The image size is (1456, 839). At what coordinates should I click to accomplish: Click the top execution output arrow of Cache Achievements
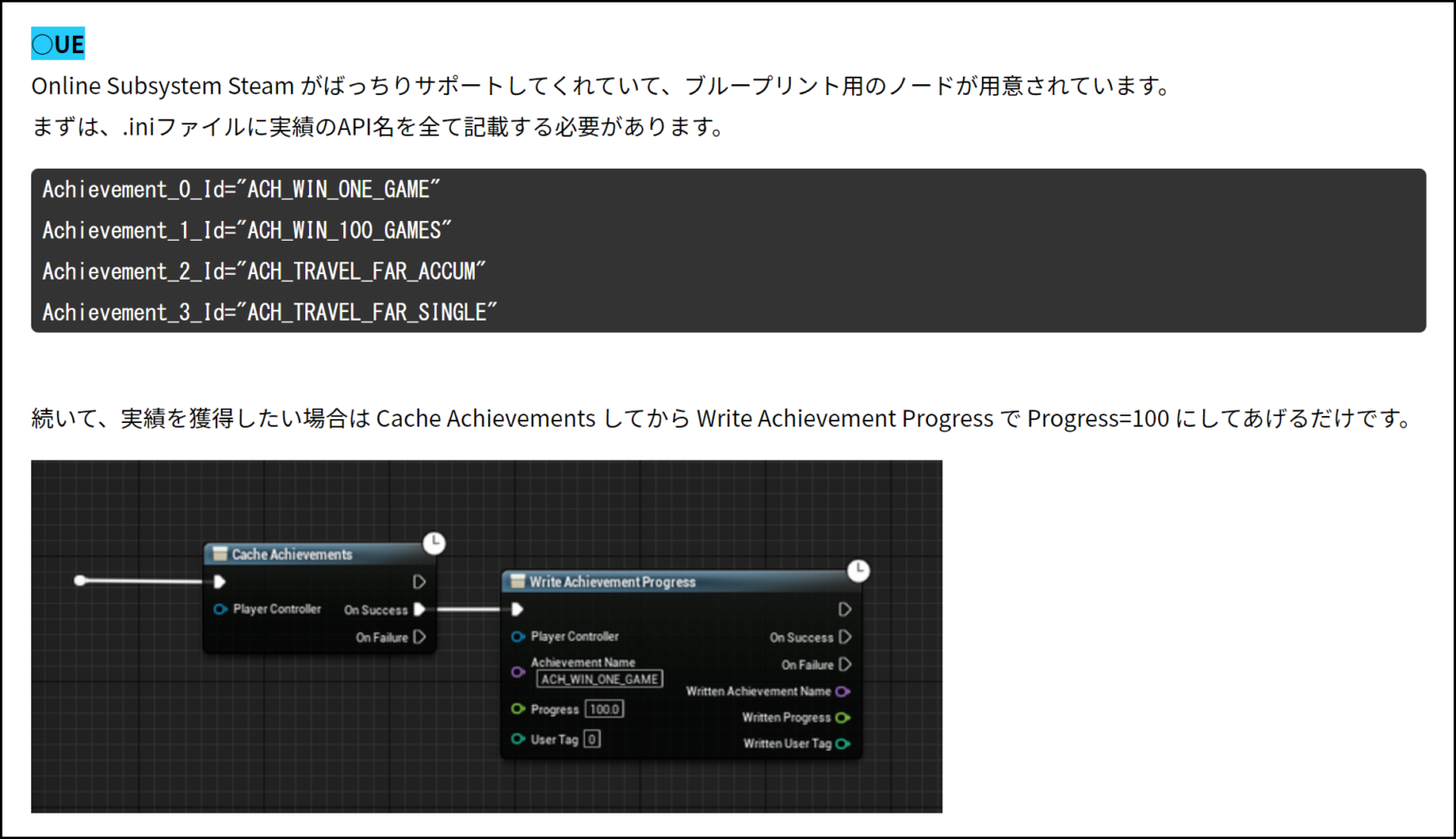(x=420, y=581)
